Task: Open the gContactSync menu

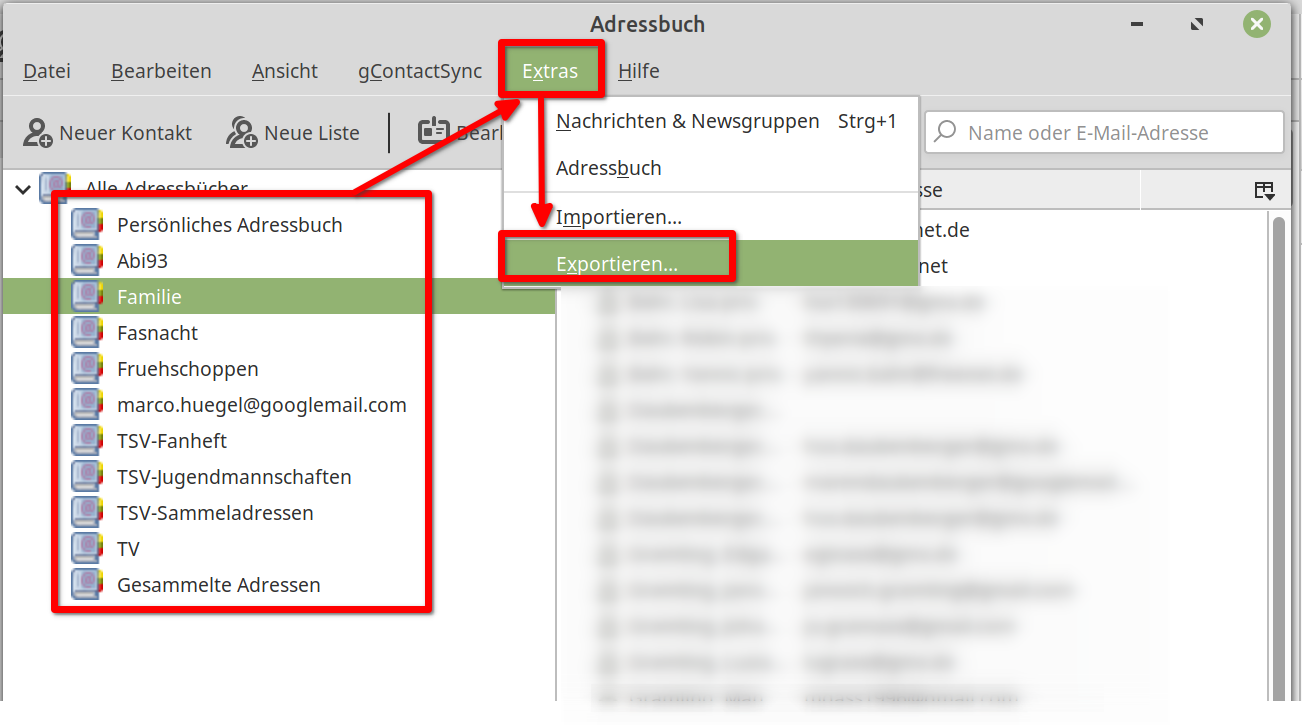Action: pos(420,71)
